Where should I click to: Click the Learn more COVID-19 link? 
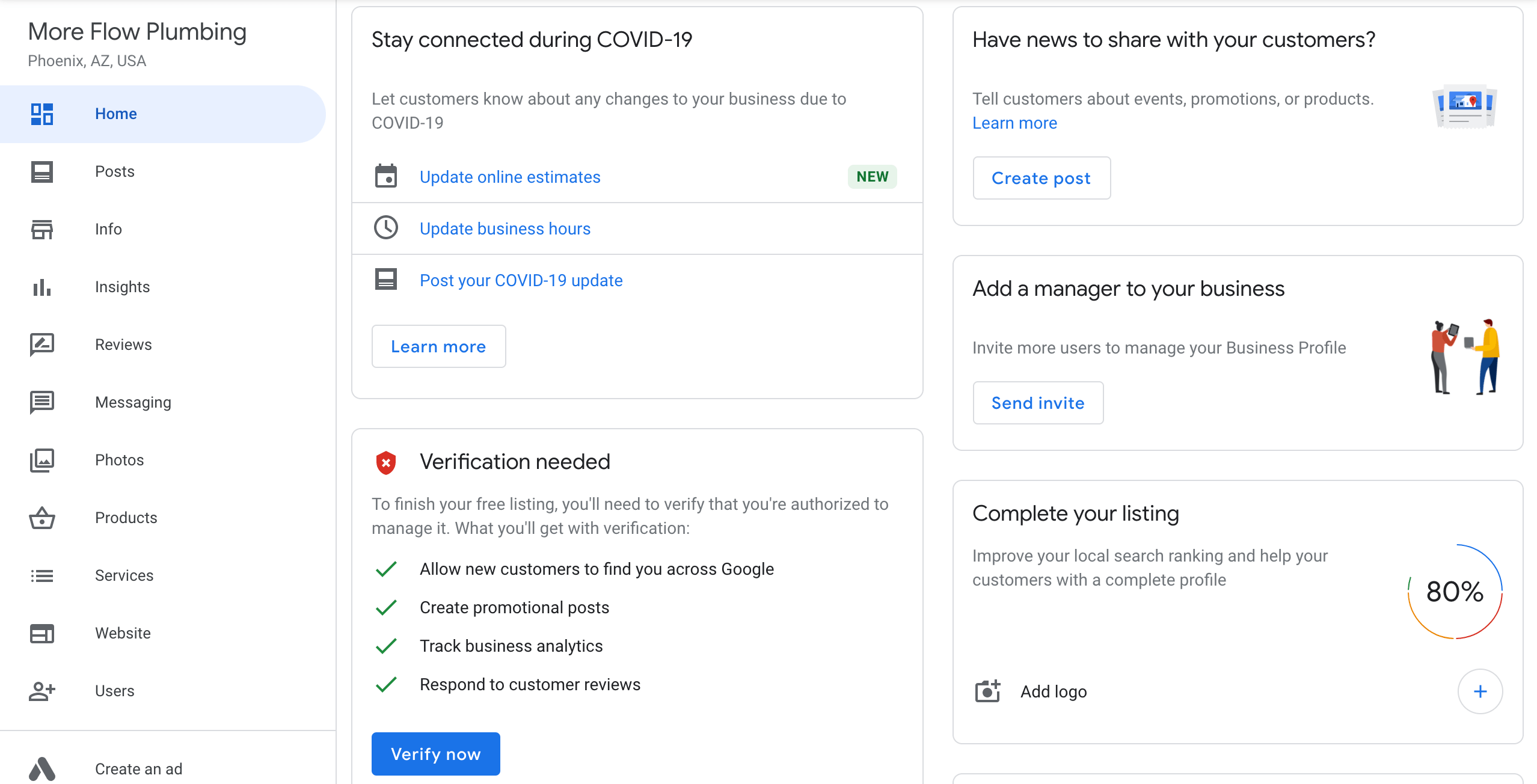[438, 346]
